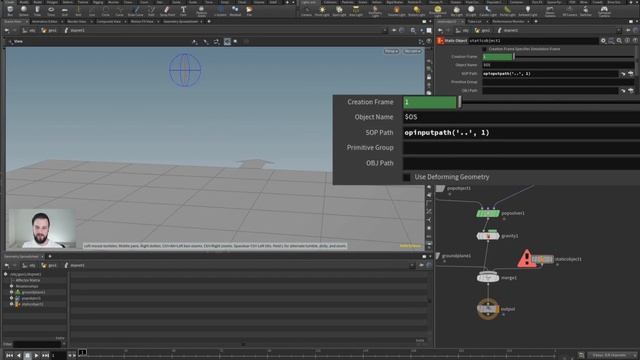
Task: Open the Persp viewport dropdown
Action: coord(391,51)
